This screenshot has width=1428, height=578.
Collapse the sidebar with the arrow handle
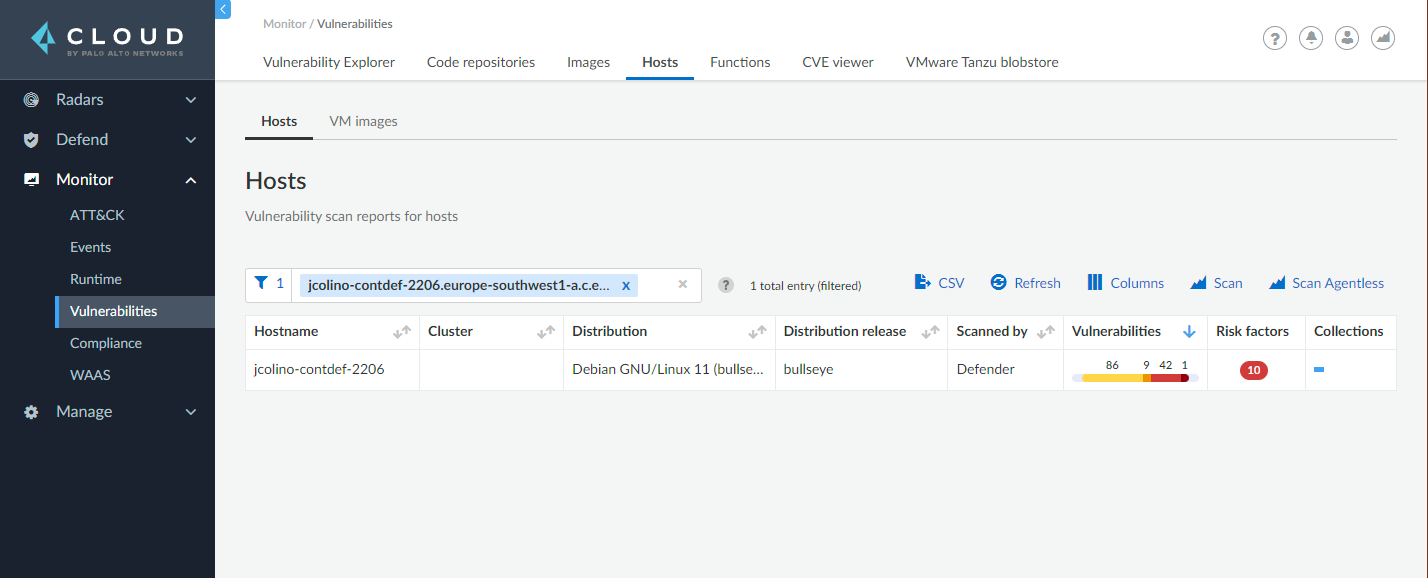[x=223, y=9]
